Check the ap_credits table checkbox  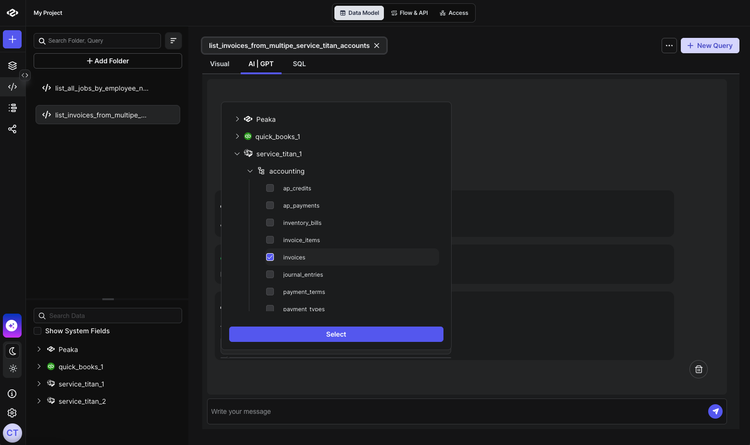tap(270, 188)
